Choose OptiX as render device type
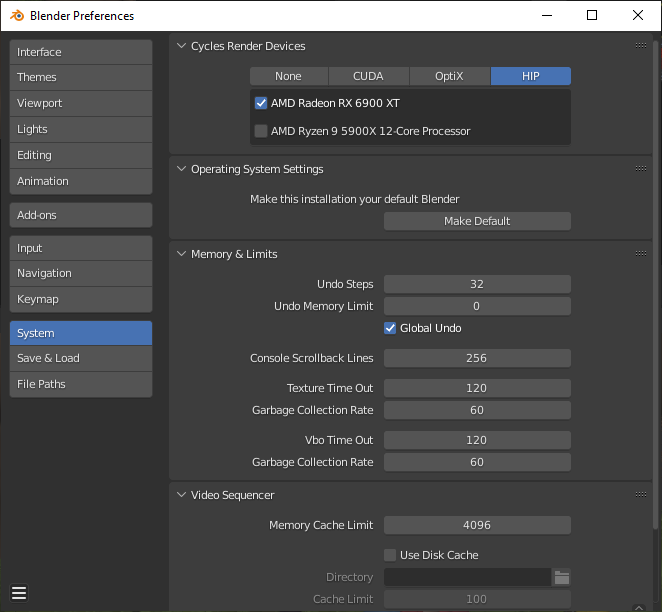 pos(450,76)
